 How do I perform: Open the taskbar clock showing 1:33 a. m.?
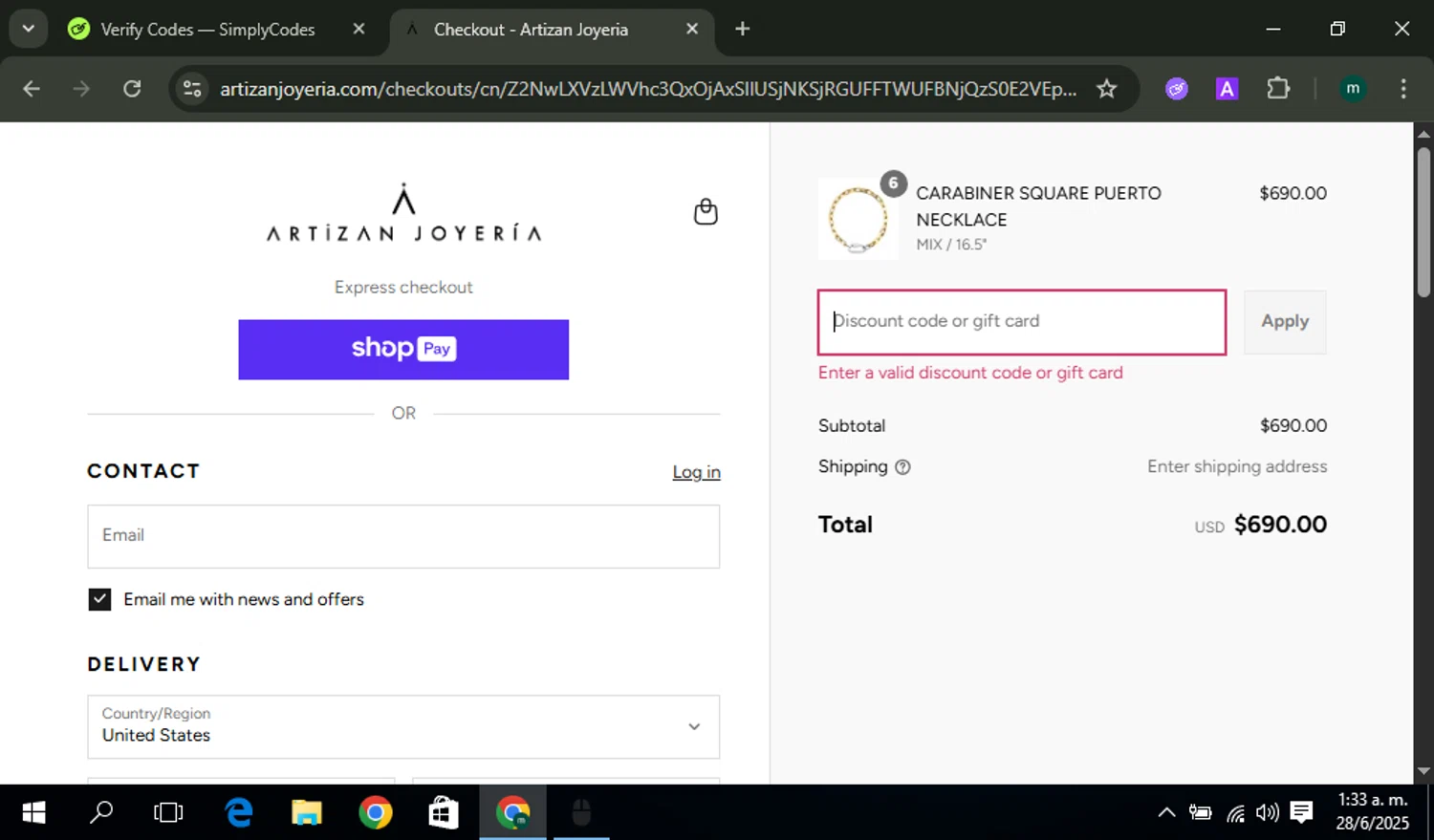coord(1373,811)
